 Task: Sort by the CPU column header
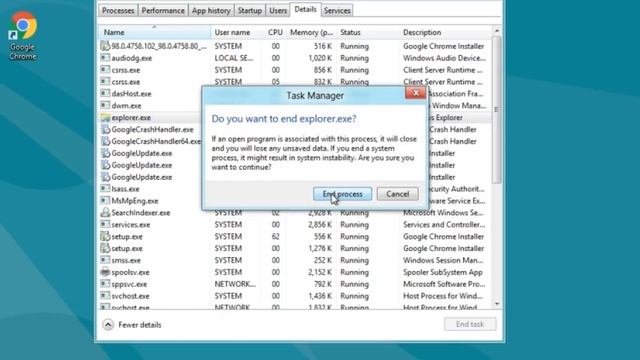(x=275, y=32)
